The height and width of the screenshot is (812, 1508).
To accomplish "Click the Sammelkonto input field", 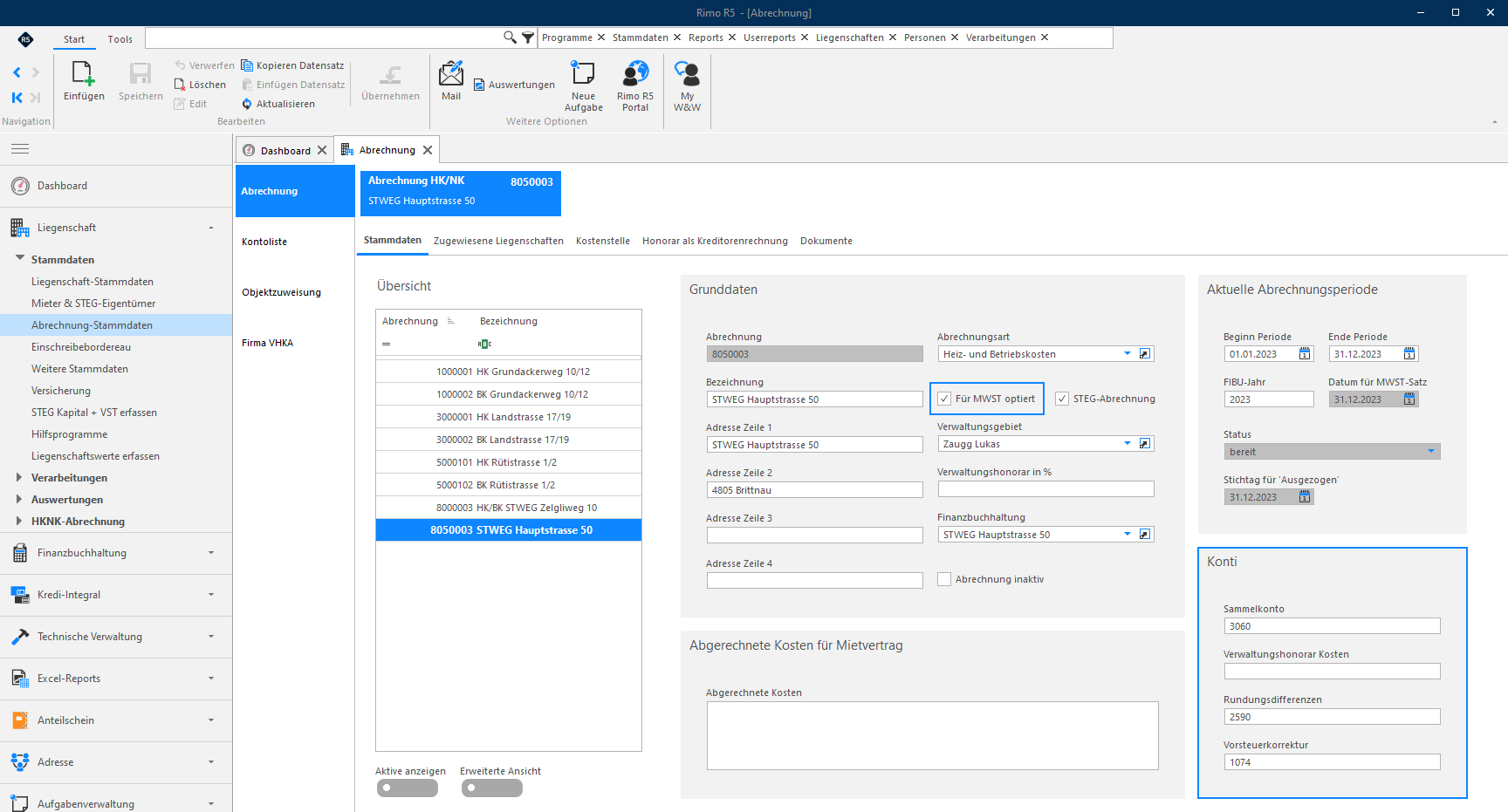I will 1332,626.
